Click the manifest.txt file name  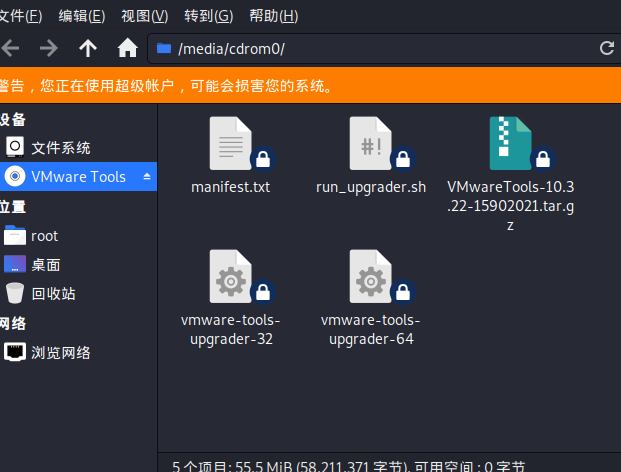point(231,187)
